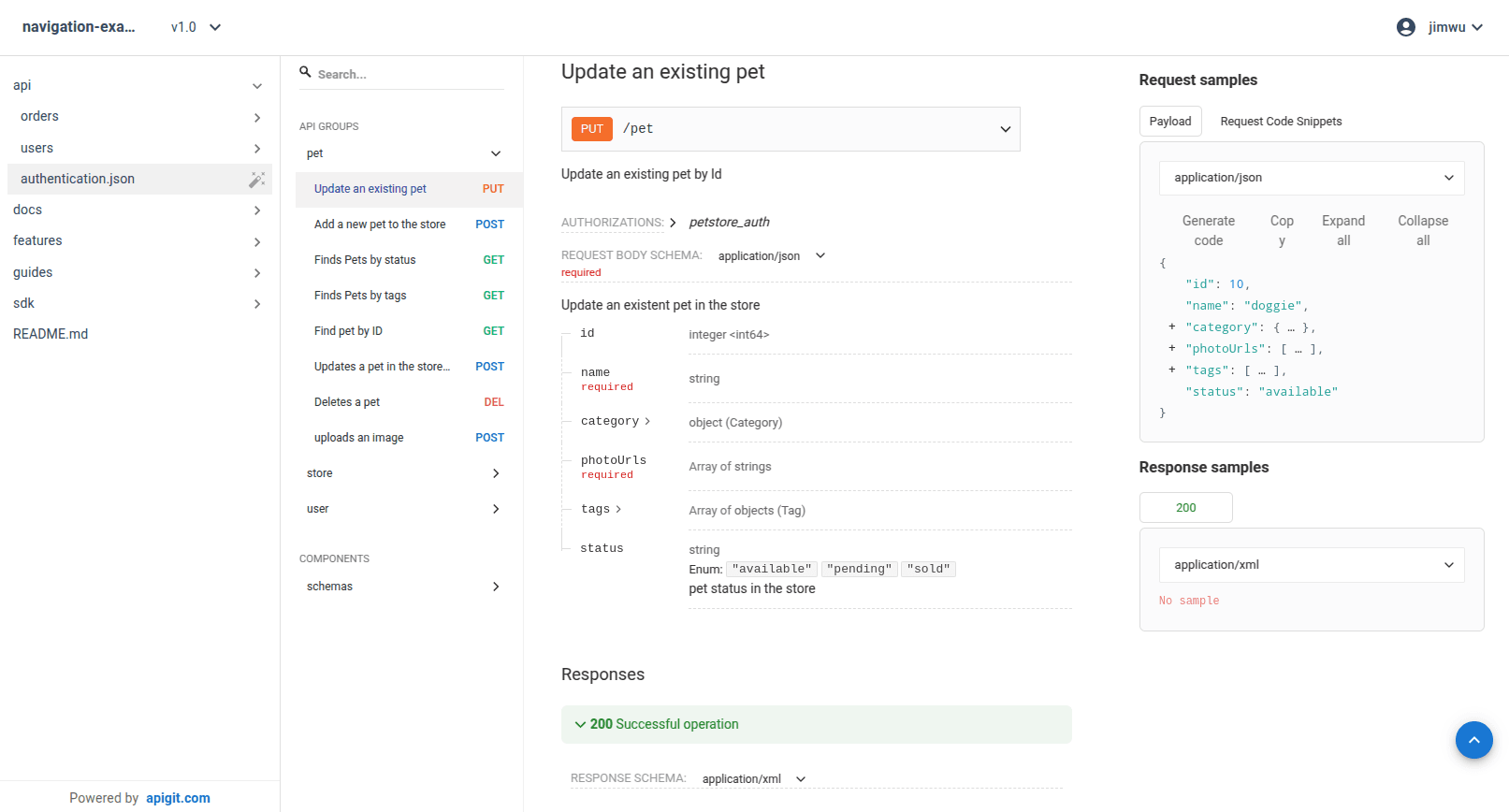This screenshot has width=1509, height=812.
Task: Expand the users folder
Action: point(257,149)
